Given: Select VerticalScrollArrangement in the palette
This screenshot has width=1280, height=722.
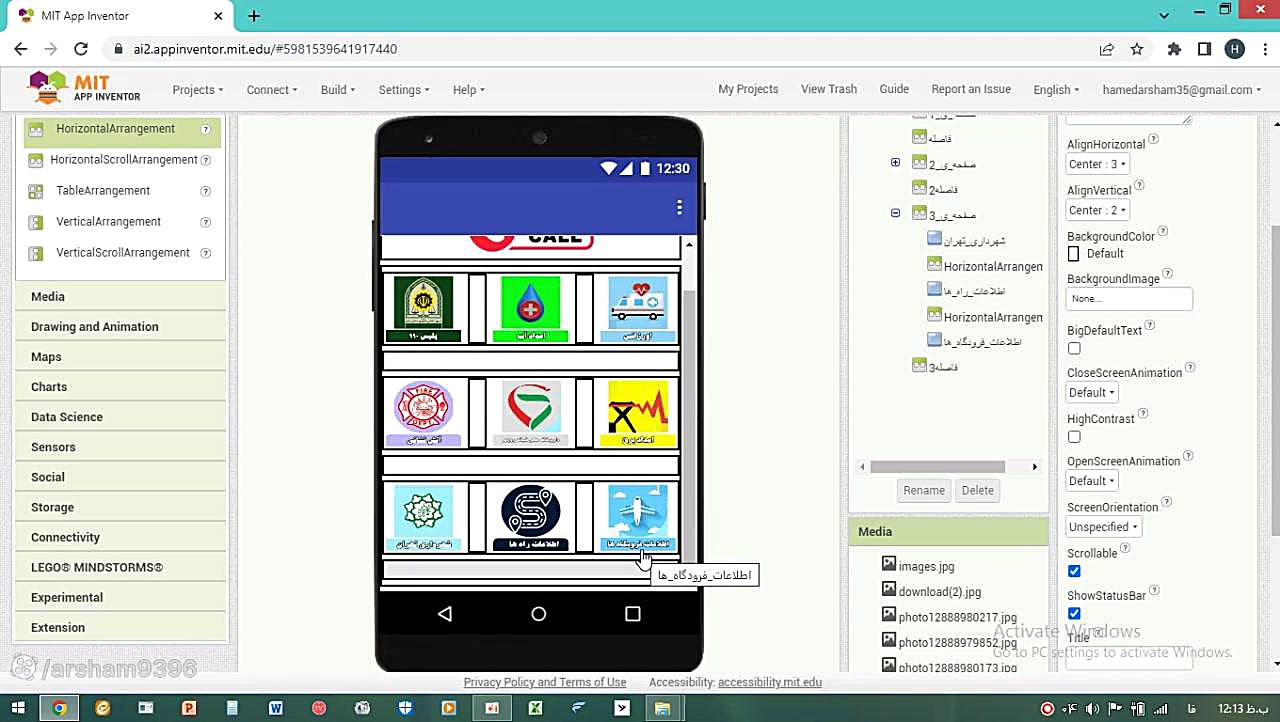Looking at the screenshot, I should point(122,253).
